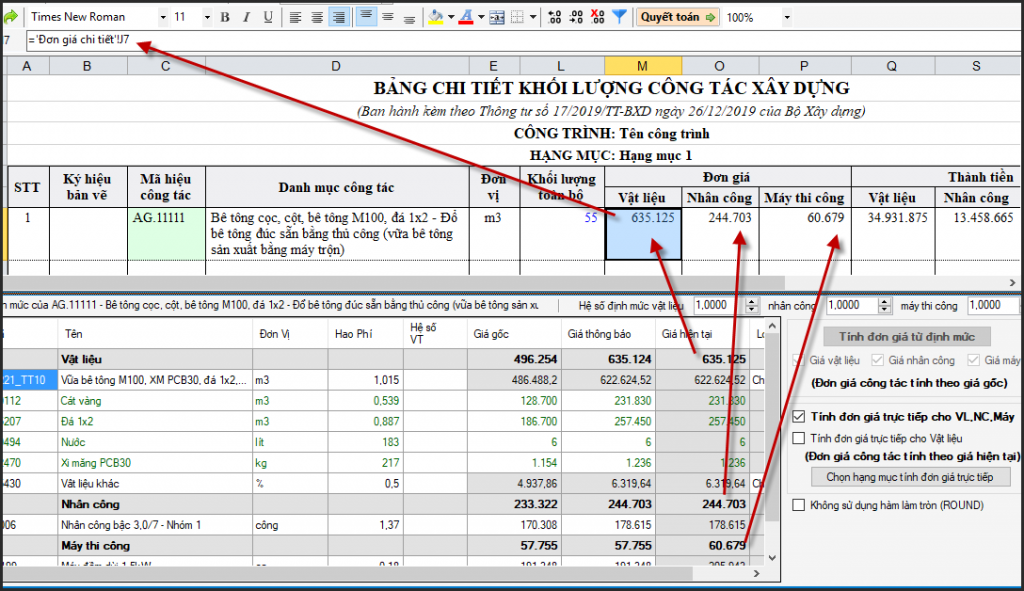This screenshot has height=591, width=1024.
Task: Select column header L
Action: [561, 66]
